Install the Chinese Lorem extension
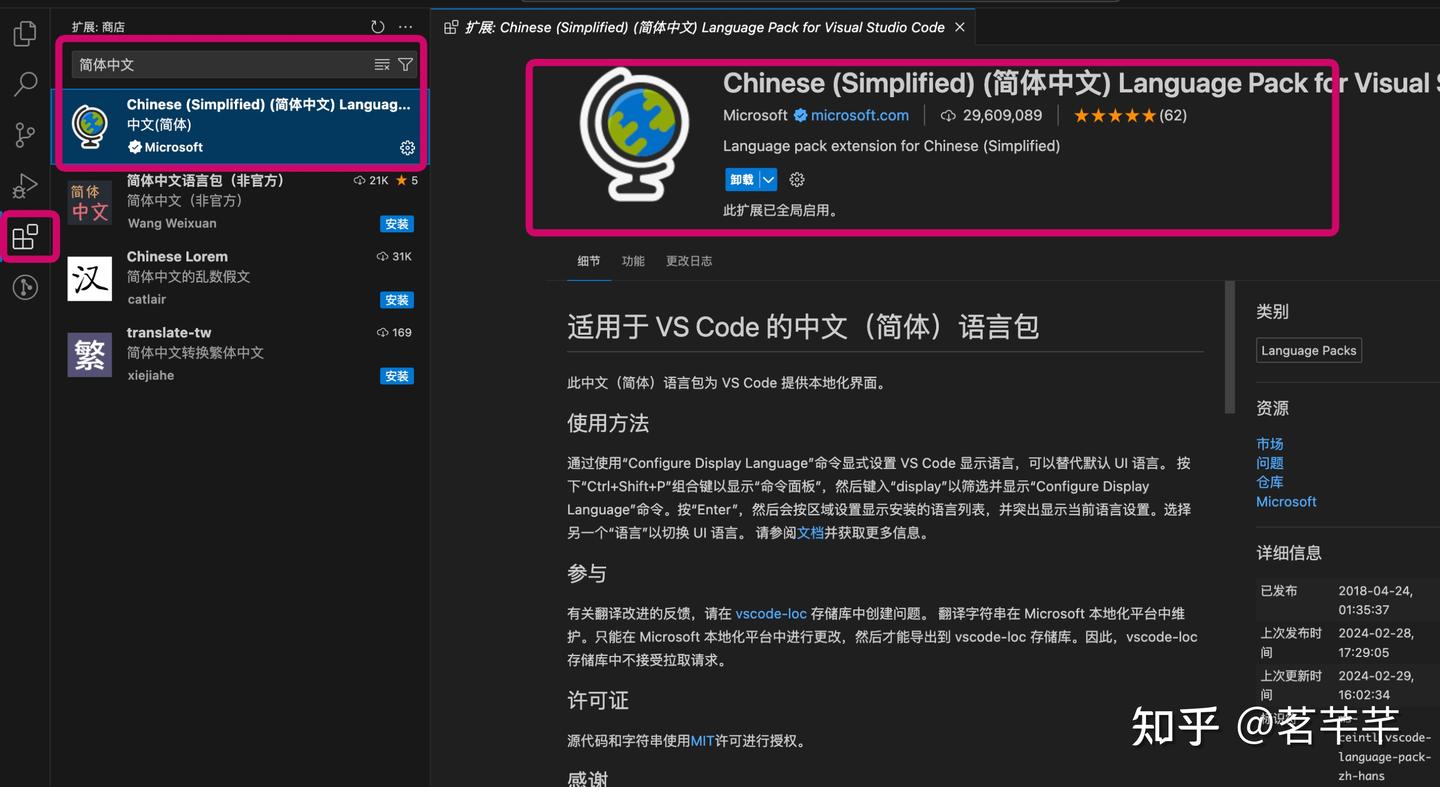1440x787 pixels. (397, 300)
